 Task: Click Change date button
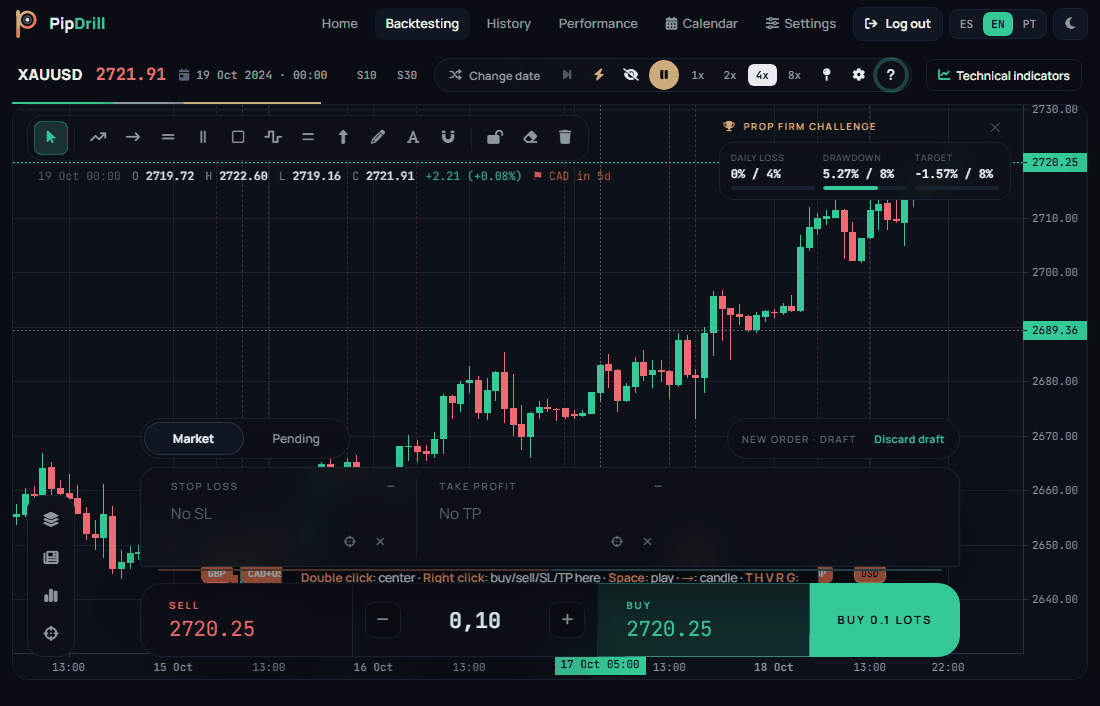coord(495,75)
